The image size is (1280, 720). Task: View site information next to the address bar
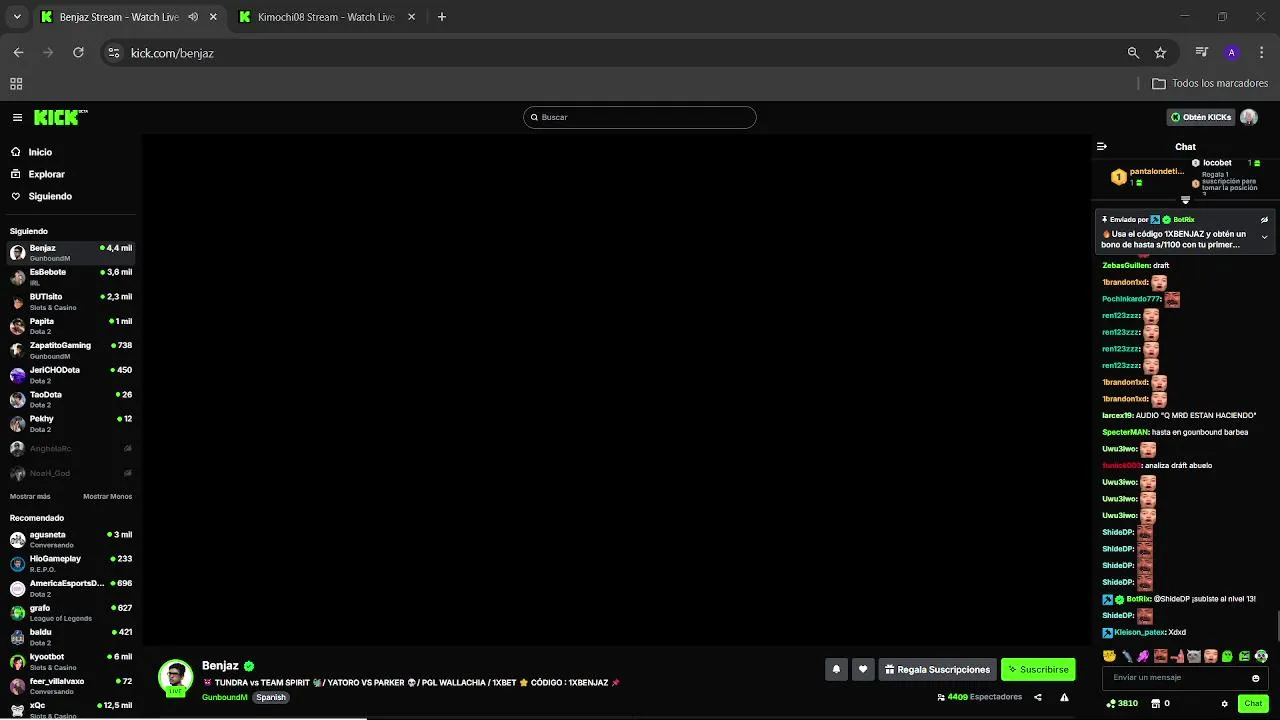(x=114, y=53)
